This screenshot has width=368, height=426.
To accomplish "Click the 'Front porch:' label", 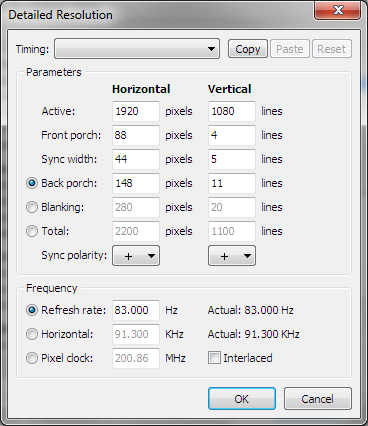I will [71, 135].
